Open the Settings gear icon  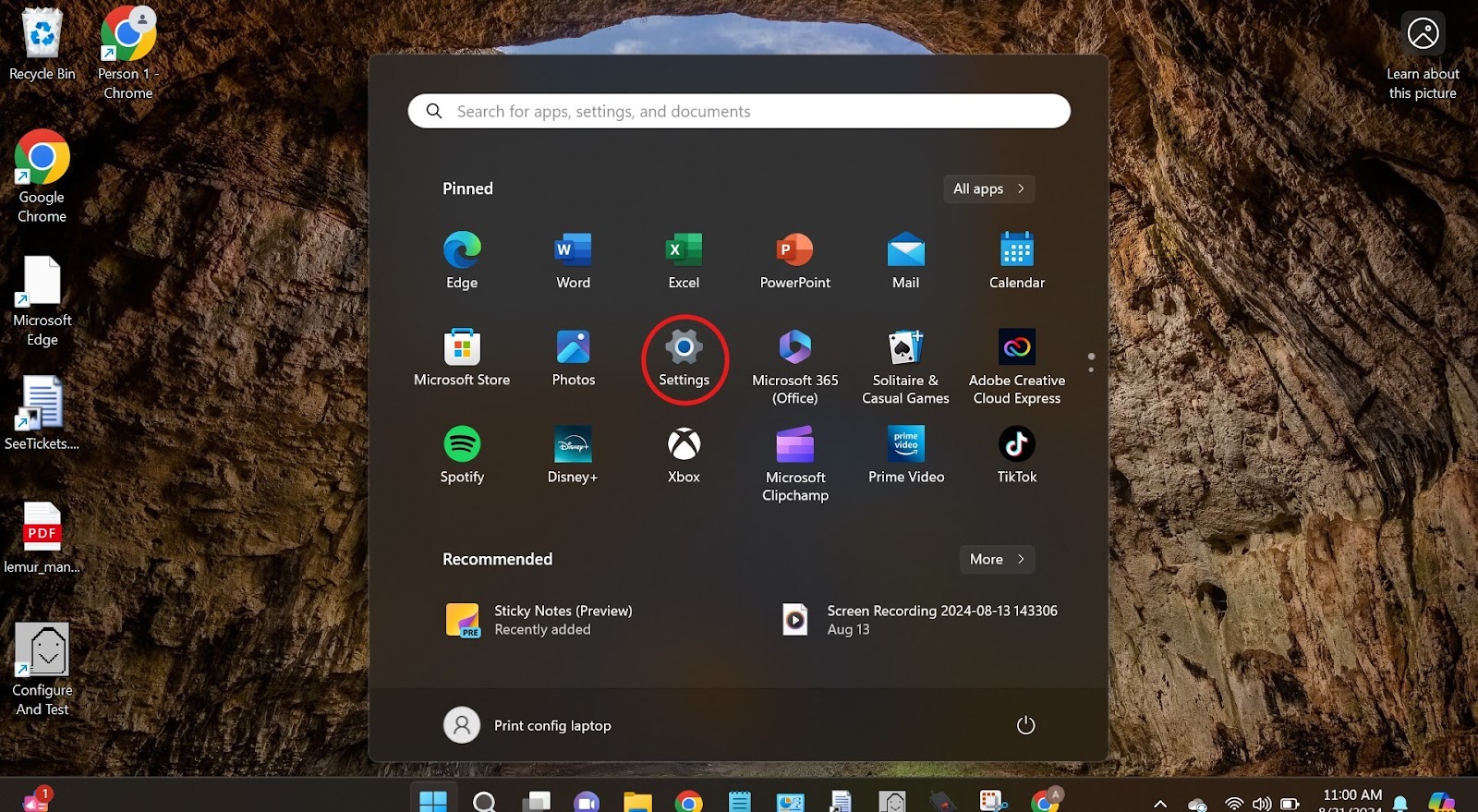tap(684, 347)
